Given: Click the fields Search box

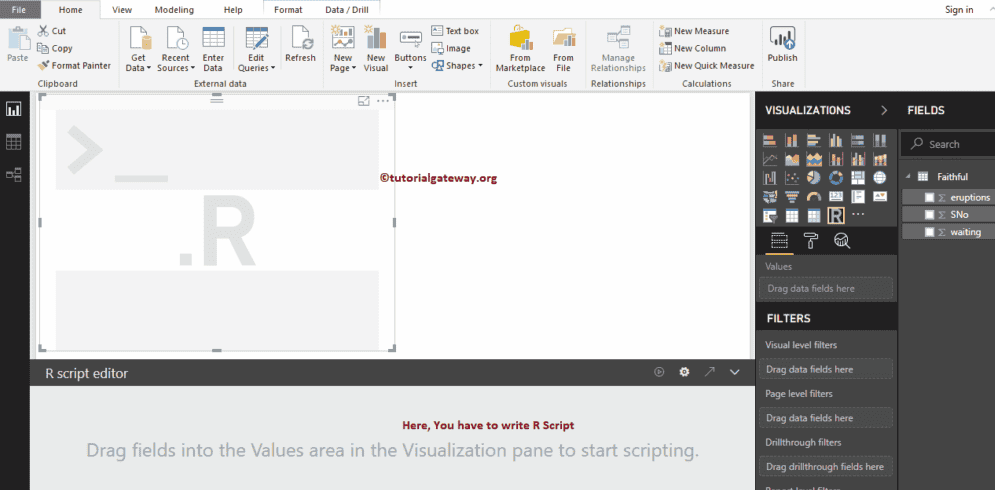Looking at the screenshot, I should pos(948,144).
